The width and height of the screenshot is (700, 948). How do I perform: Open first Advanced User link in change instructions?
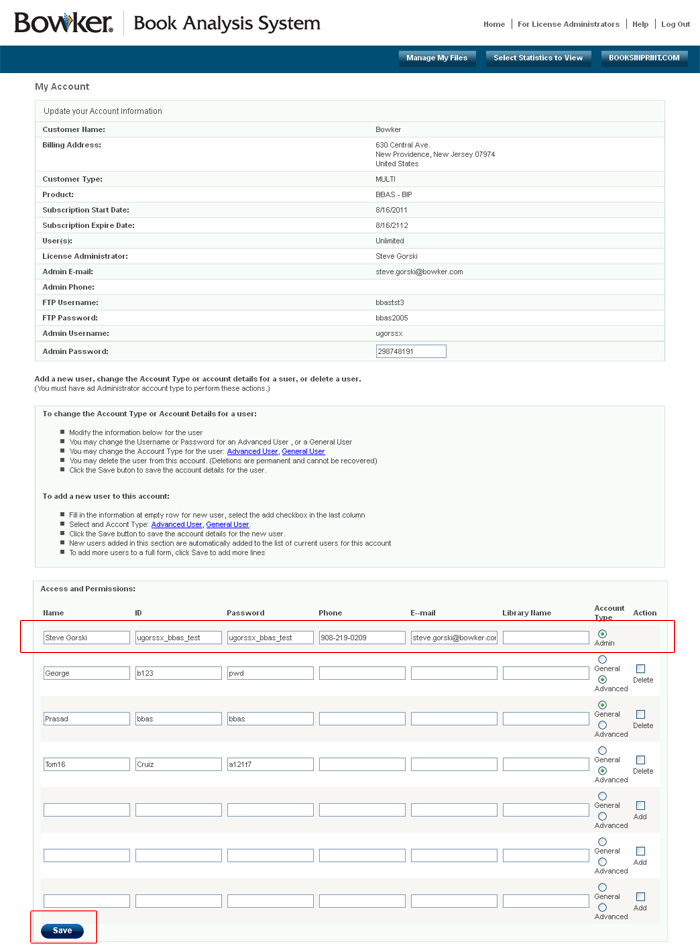click(x=252, y=452)
